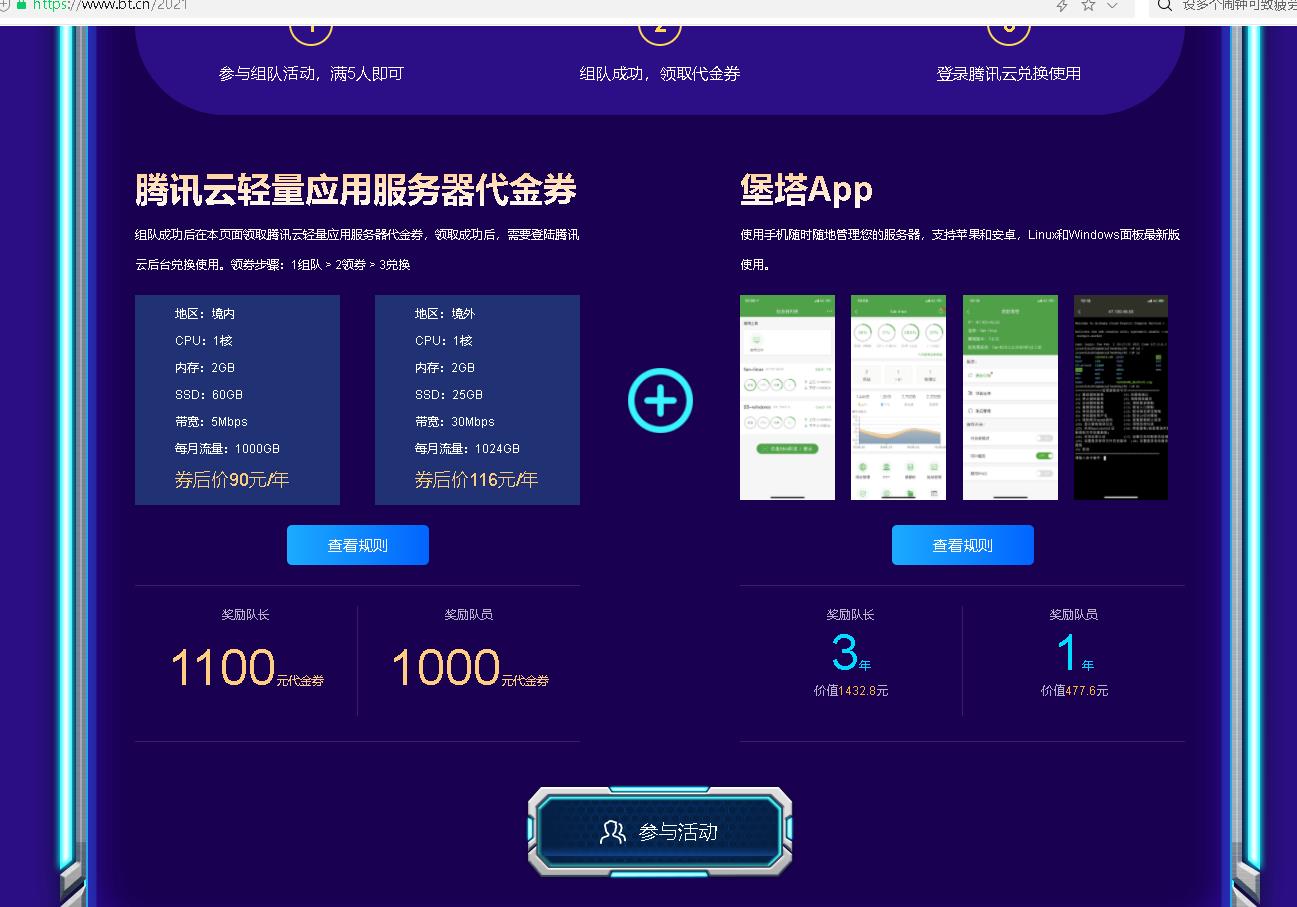
Task: Toggle the green switch in settings screenshot
Action: point(1043,455)
